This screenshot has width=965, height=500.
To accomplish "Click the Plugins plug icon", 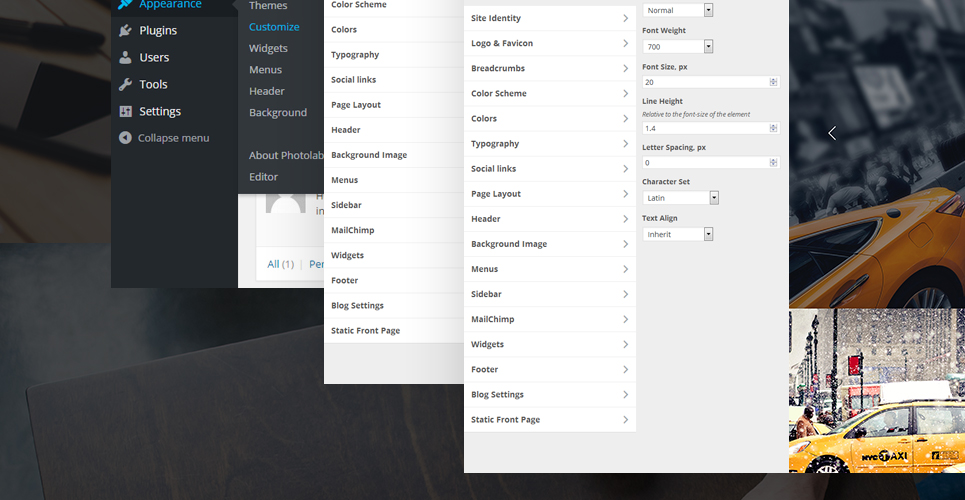I will [125, 30].
